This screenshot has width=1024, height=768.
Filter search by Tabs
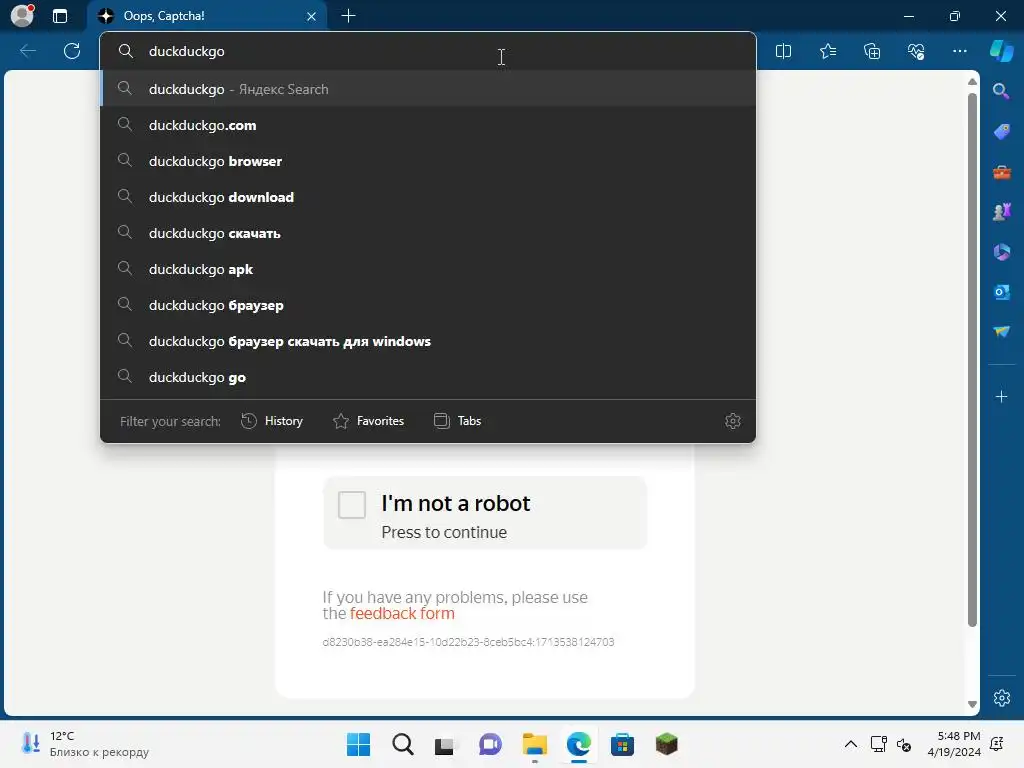click(x=457, y=421)
